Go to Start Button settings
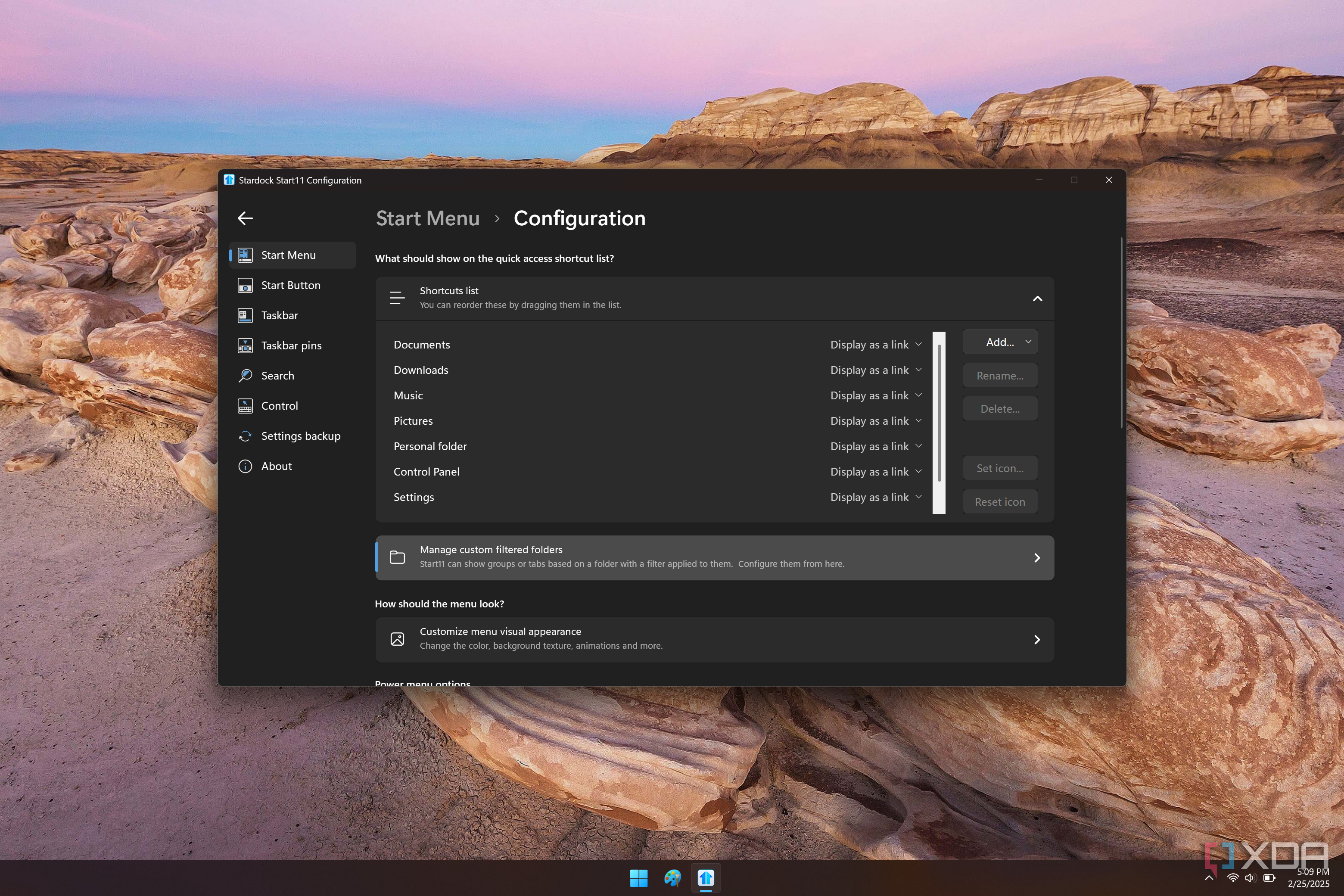This screenshot has width=1344, height=896. pyautogui.click(x=292, y=285)
